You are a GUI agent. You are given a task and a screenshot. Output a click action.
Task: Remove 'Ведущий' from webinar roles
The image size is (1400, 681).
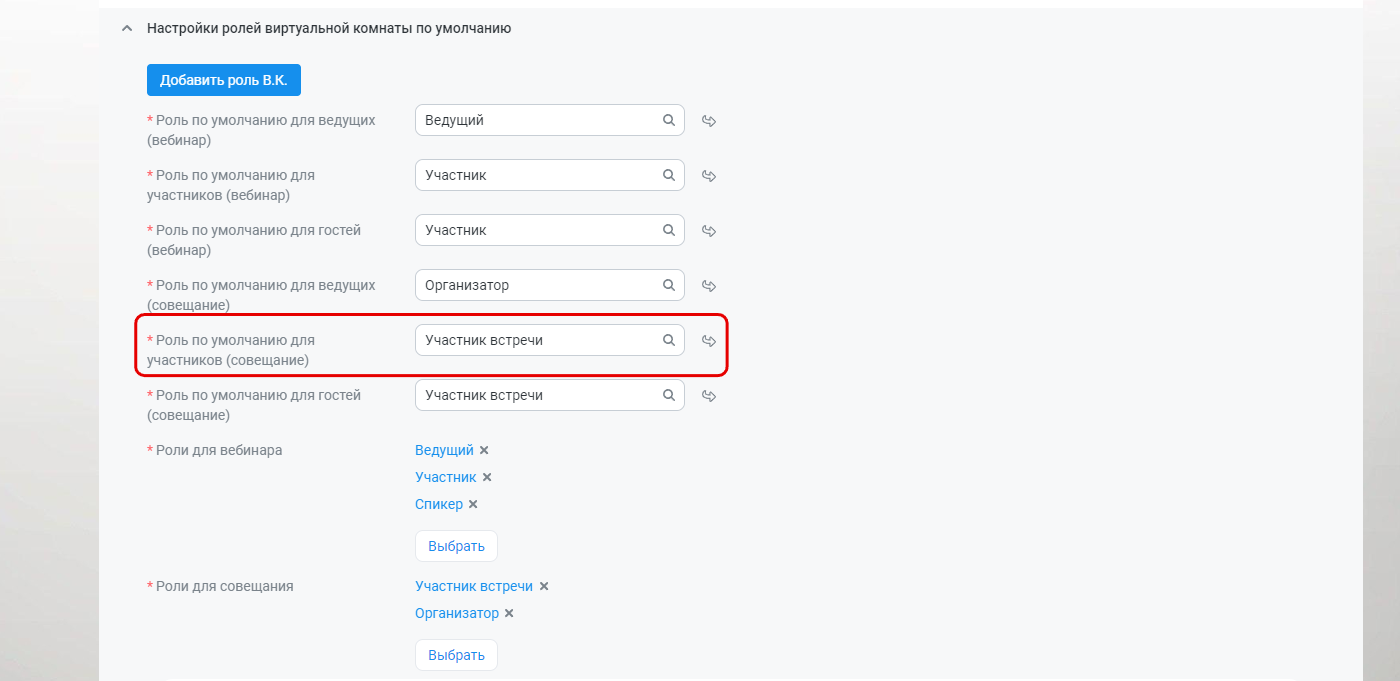pyautogui.click(x=484, y=451)
